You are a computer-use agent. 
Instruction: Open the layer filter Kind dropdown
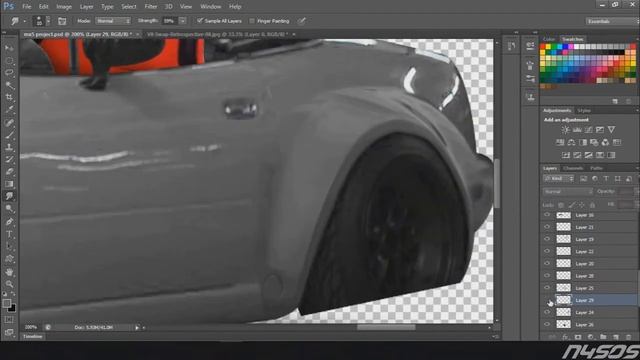click(558, 179)
